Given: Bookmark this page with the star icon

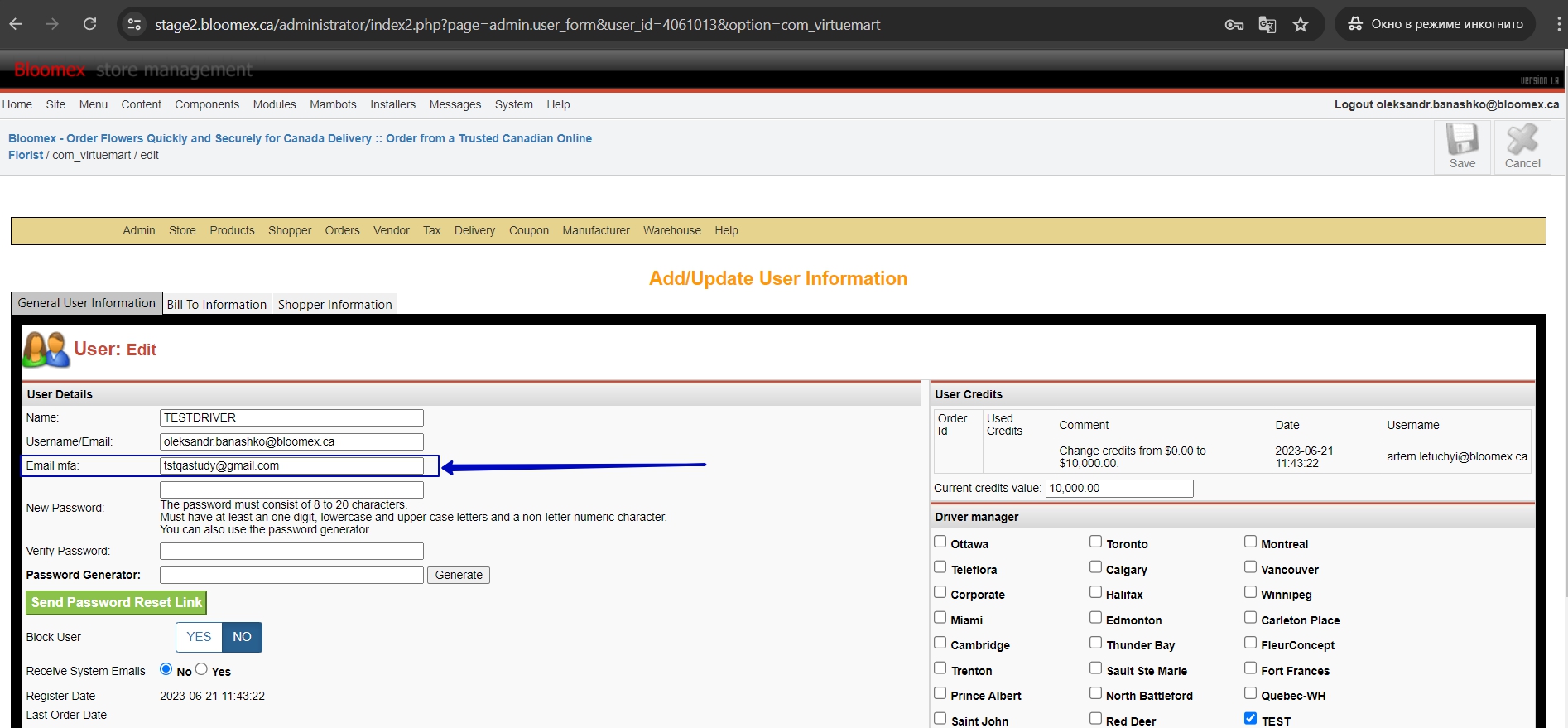Looking at the screenshot, I should pyautogui.click(x=1301, y=25).
